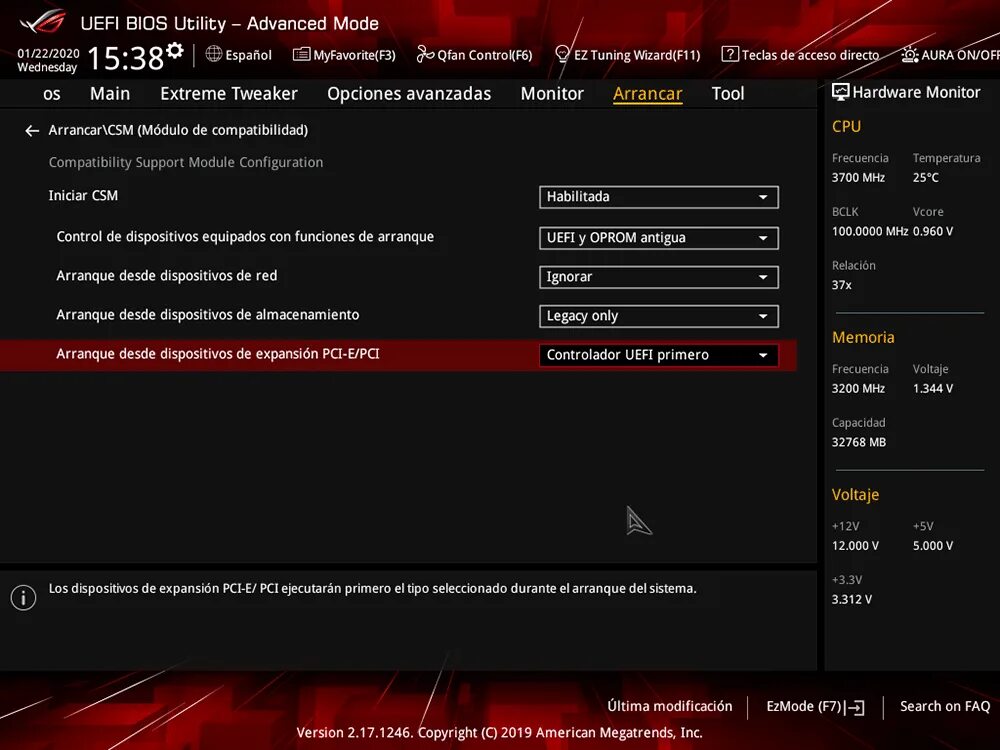Select Arranque desde dispositivos de red label
Screen dimensions: 1000x750
pos(166,276)
